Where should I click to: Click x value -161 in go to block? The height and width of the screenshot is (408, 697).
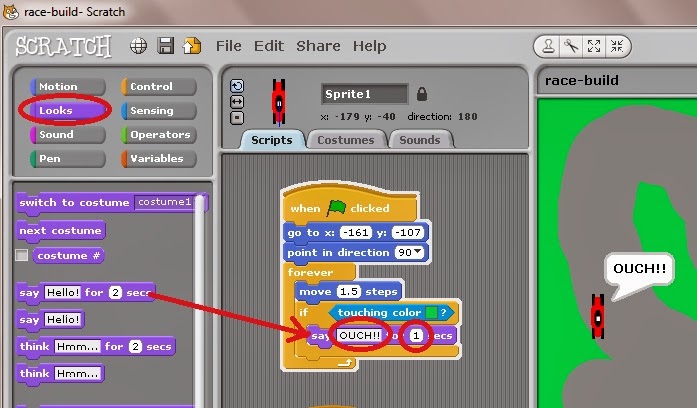pyautogui.click(x=356, y=232)
